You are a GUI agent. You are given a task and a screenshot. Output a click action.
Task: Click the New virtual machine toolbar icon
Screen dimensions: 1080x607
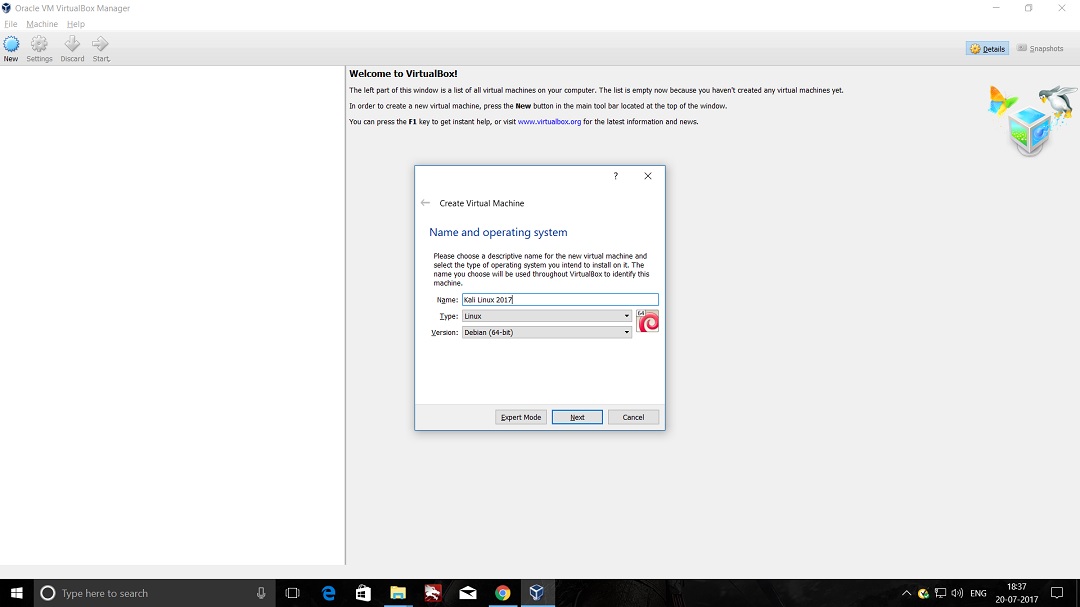(11, 48)
